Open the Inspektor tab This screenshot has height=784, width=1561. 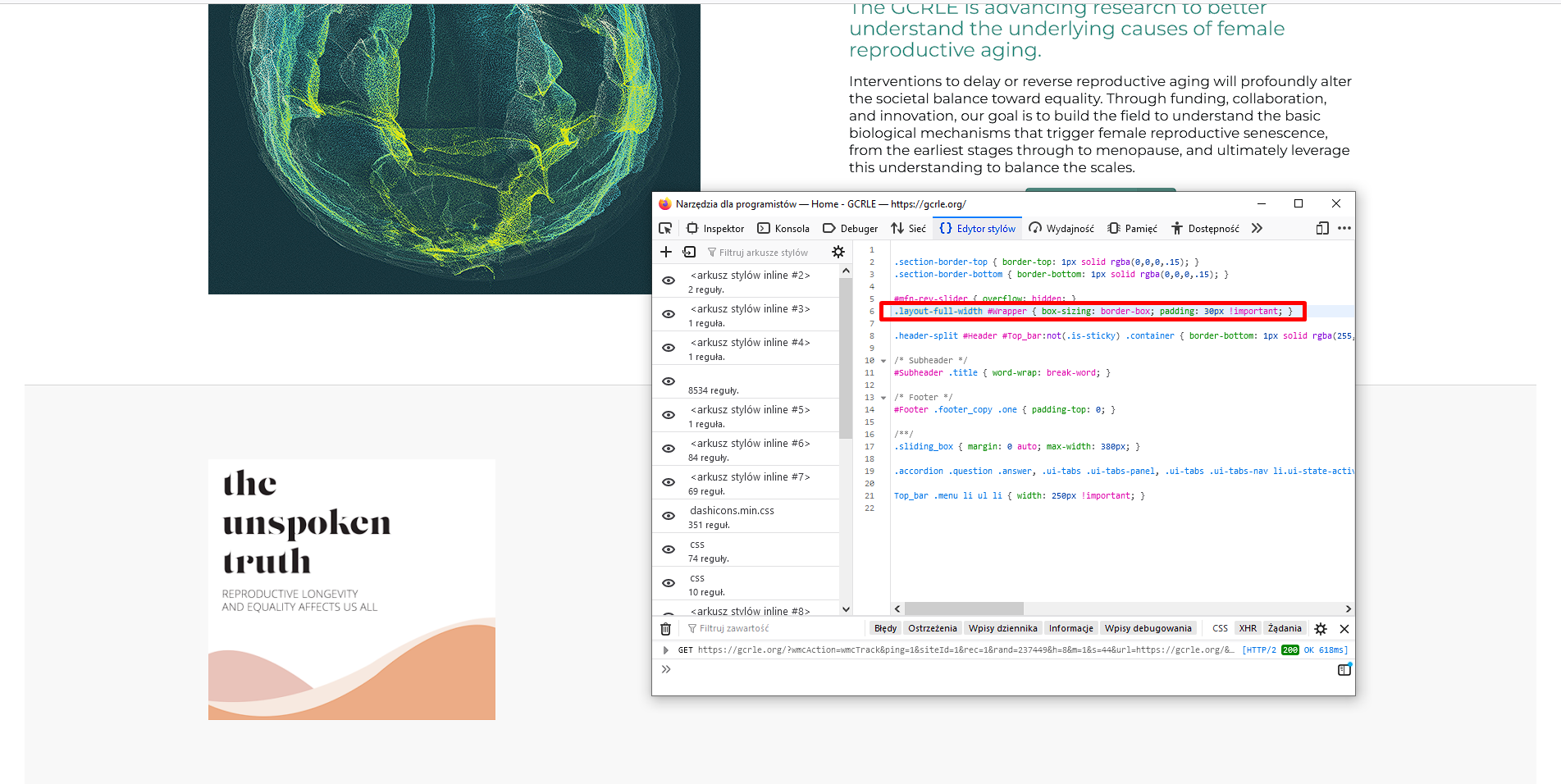coord(715,228)
